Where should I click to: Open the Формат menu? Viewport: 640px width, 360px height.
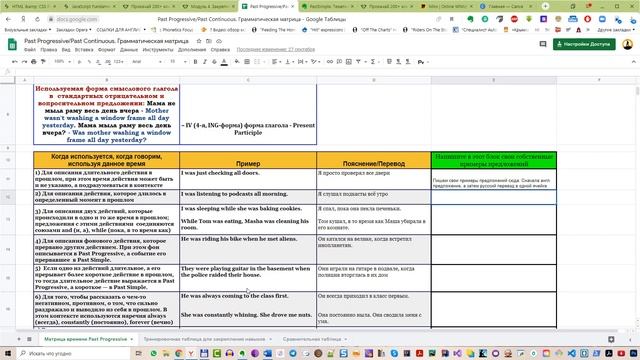(x=107, y=49)
